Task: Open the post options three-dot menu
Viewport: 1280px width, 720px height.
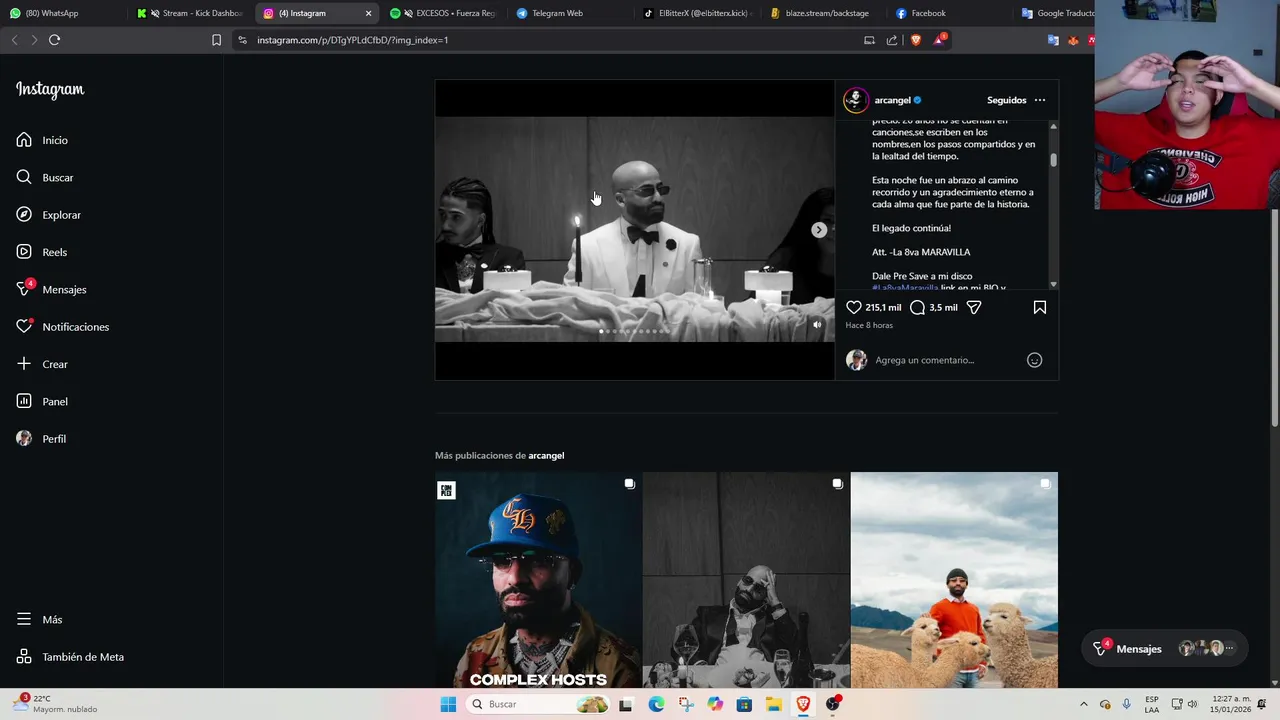Action: [x=1040, y=100]
